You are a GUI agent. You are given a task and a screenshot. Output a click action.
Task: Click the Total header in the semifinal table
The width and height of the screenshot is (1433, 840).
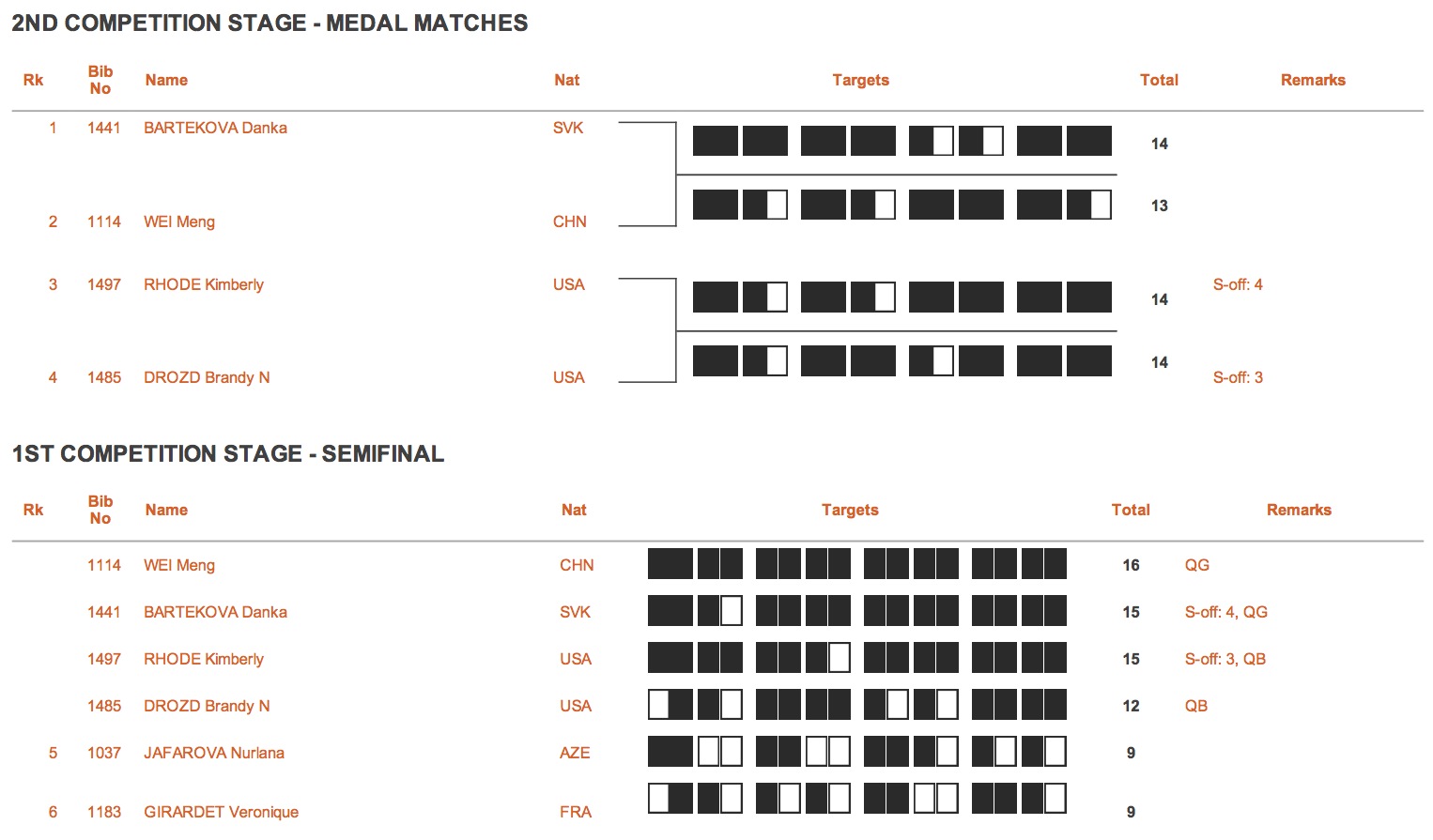(x=1131, y=510)
